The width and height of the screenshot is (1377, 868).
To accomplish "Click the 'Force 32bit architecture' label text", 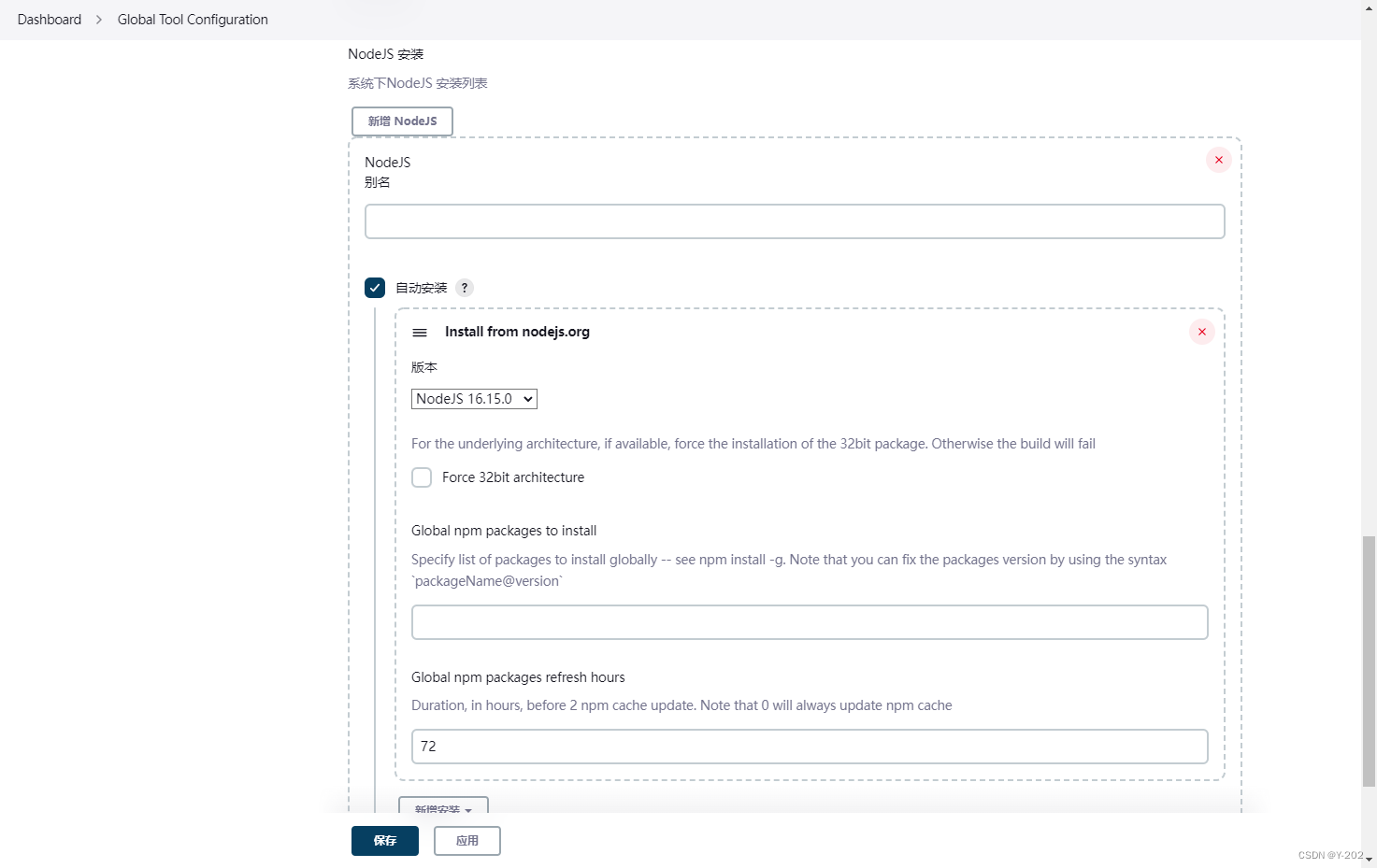I will tap(513, 477).
